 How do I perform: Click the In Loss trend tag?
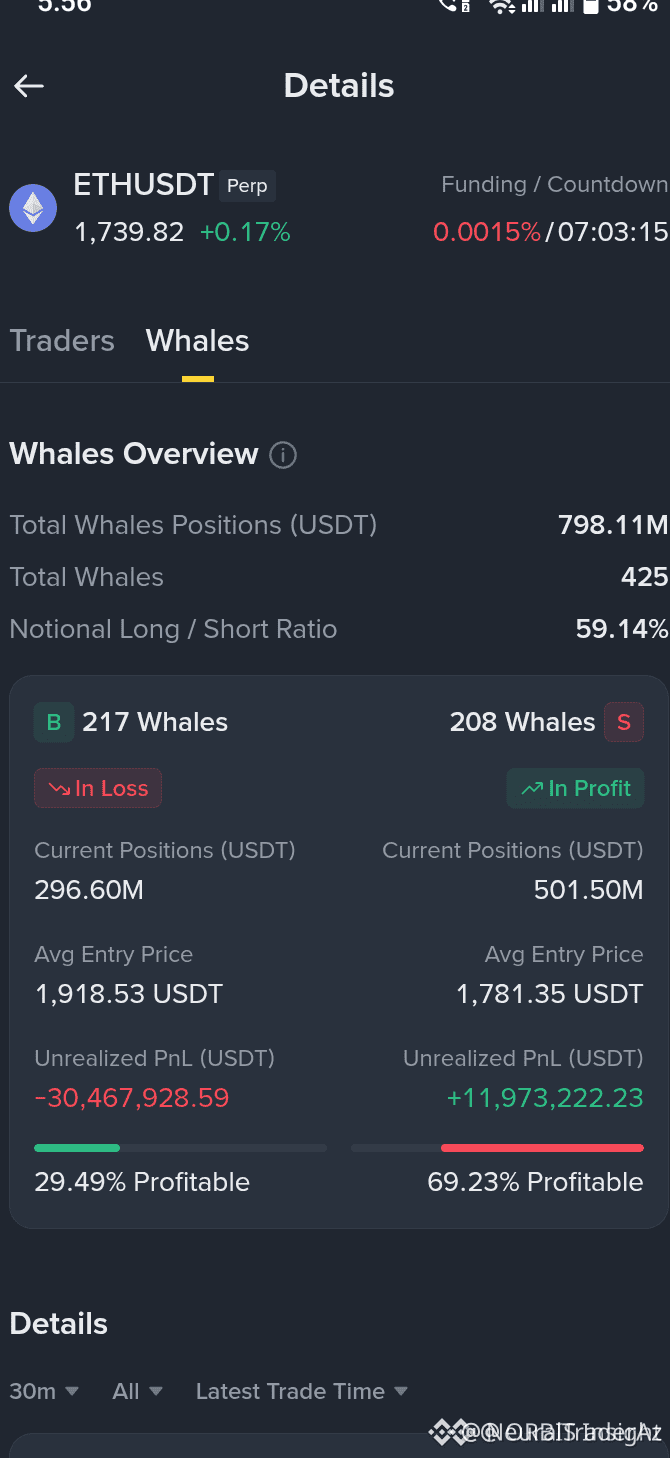[x=98, y=788]
